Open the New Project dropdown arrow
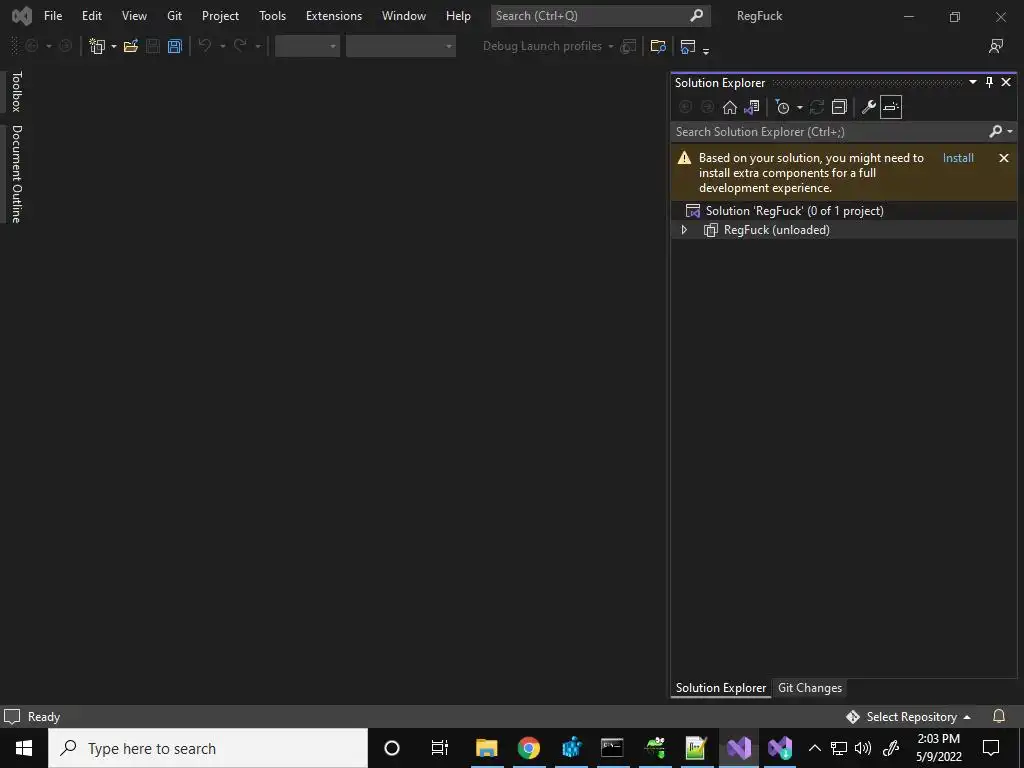This screenshot has width=1024, height=768. point(114,46)
